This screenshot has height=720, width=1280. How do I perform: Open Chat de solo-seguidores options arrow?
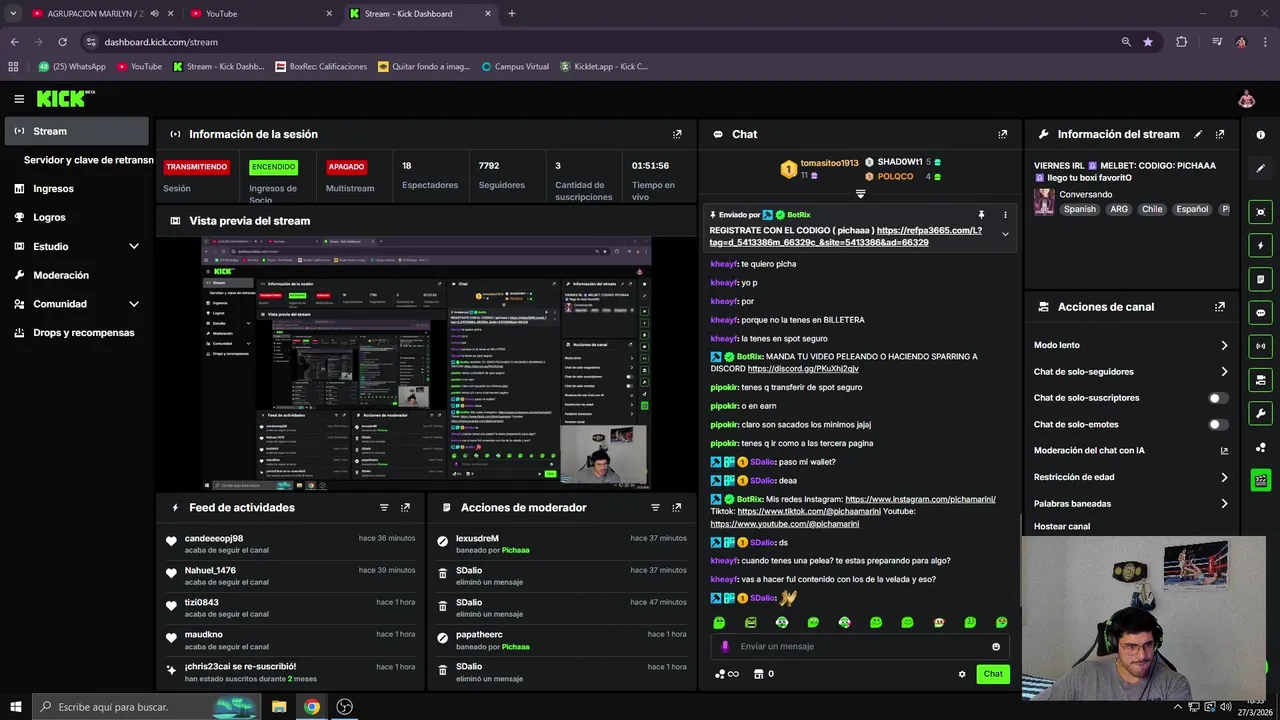(1224, 372)
